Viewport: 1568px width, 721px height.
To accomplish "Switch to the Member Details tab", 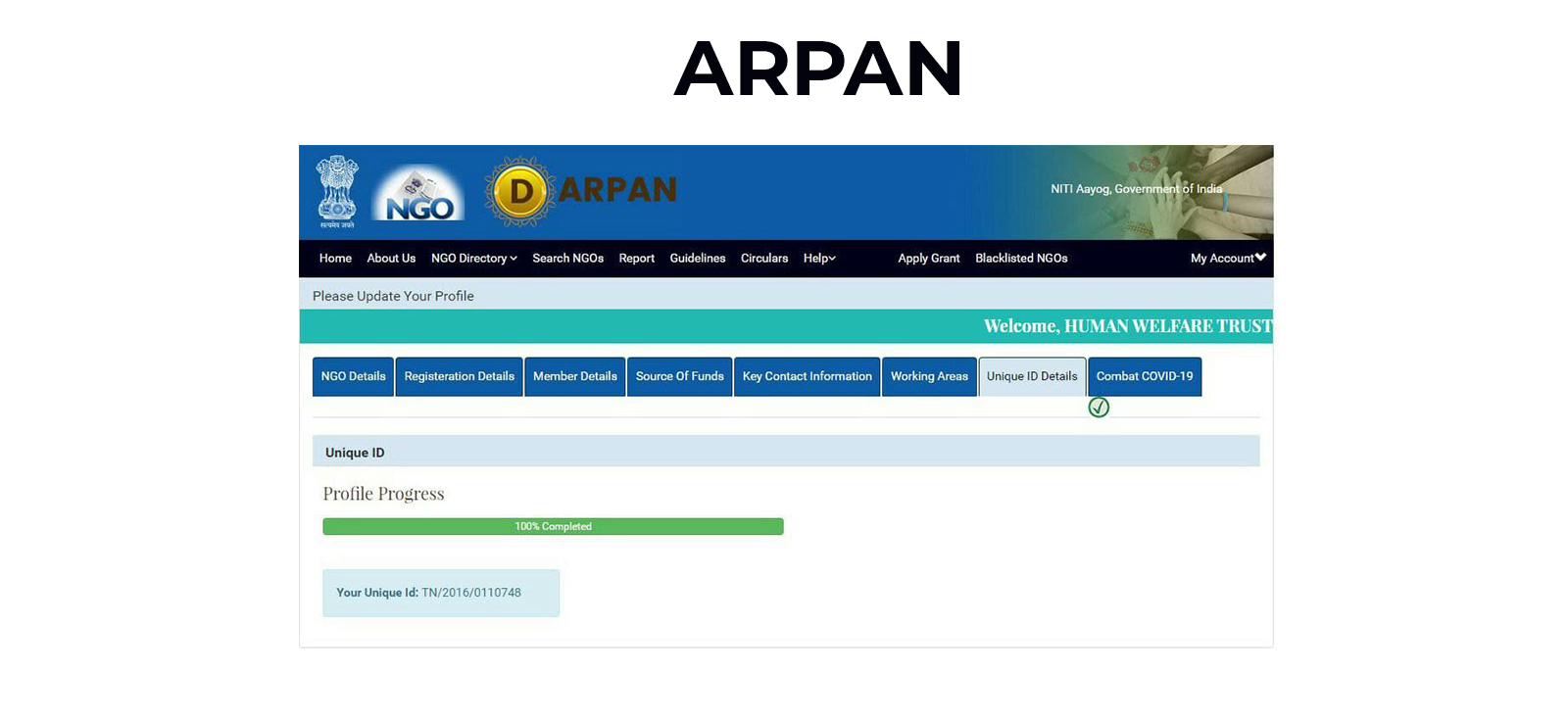I will tap(575, 376).
